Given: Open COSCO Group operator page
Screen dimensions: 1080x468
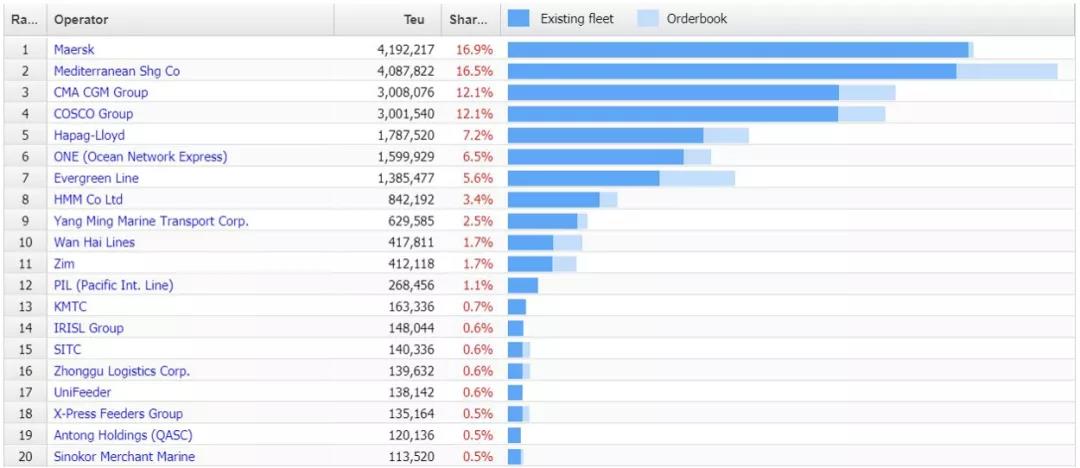Looking at the screenshot, I should coord(93,114).
